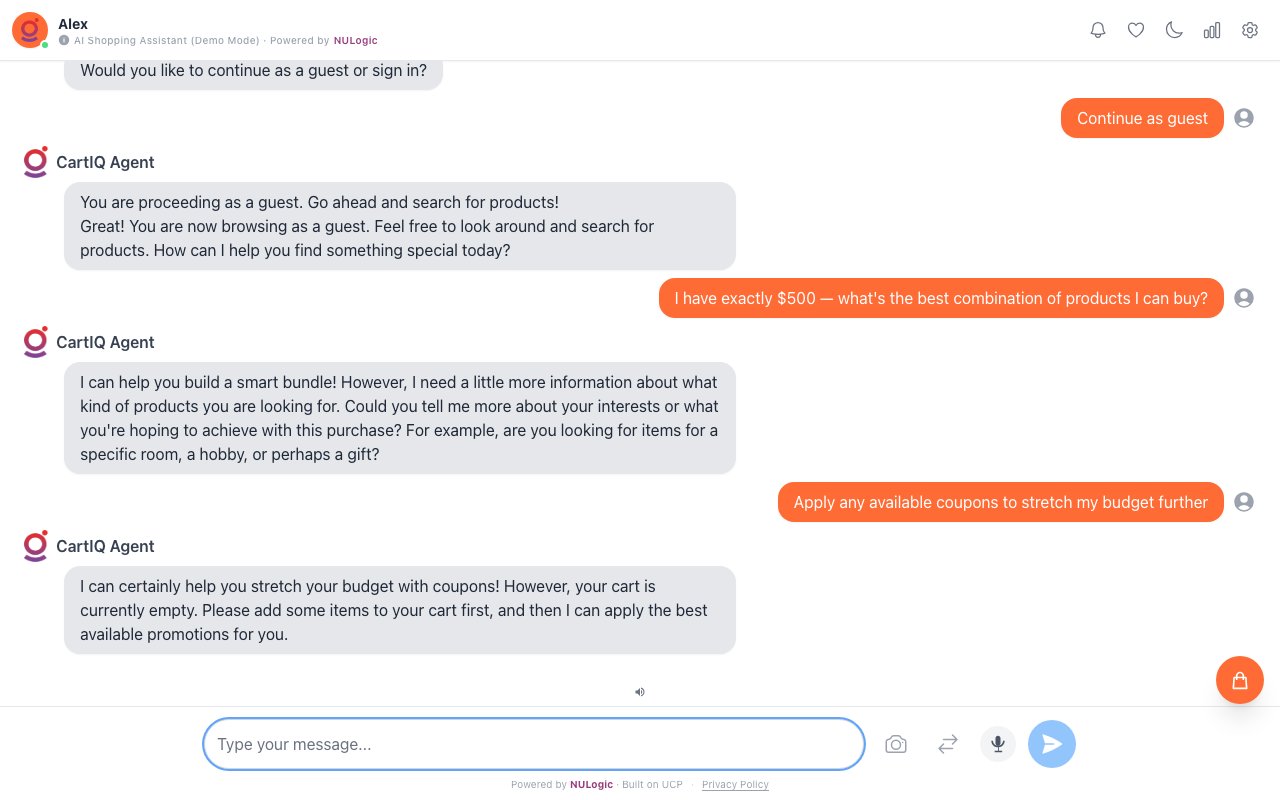This screenshot has width=1280, height=800.
Task: Open the analytics bar chart icon
Action: coord(1212,30)
